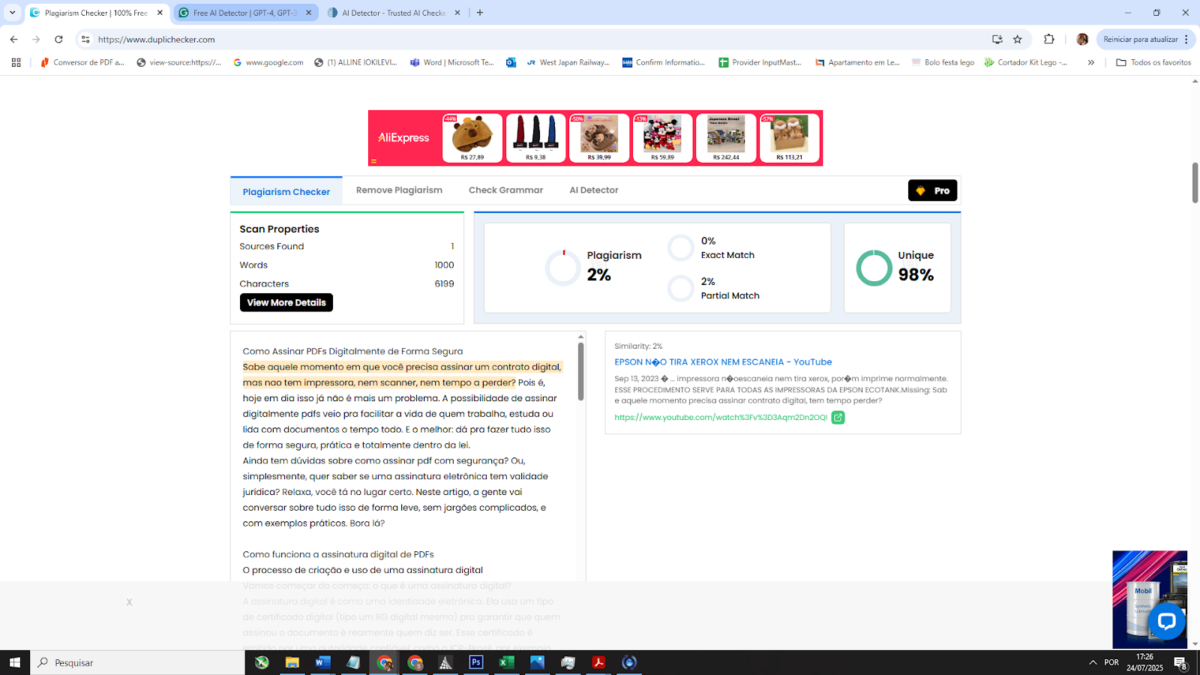Open Microsoft Word from the taskbar
This screenshot has height=675, width=1200.
click(323, 662)
